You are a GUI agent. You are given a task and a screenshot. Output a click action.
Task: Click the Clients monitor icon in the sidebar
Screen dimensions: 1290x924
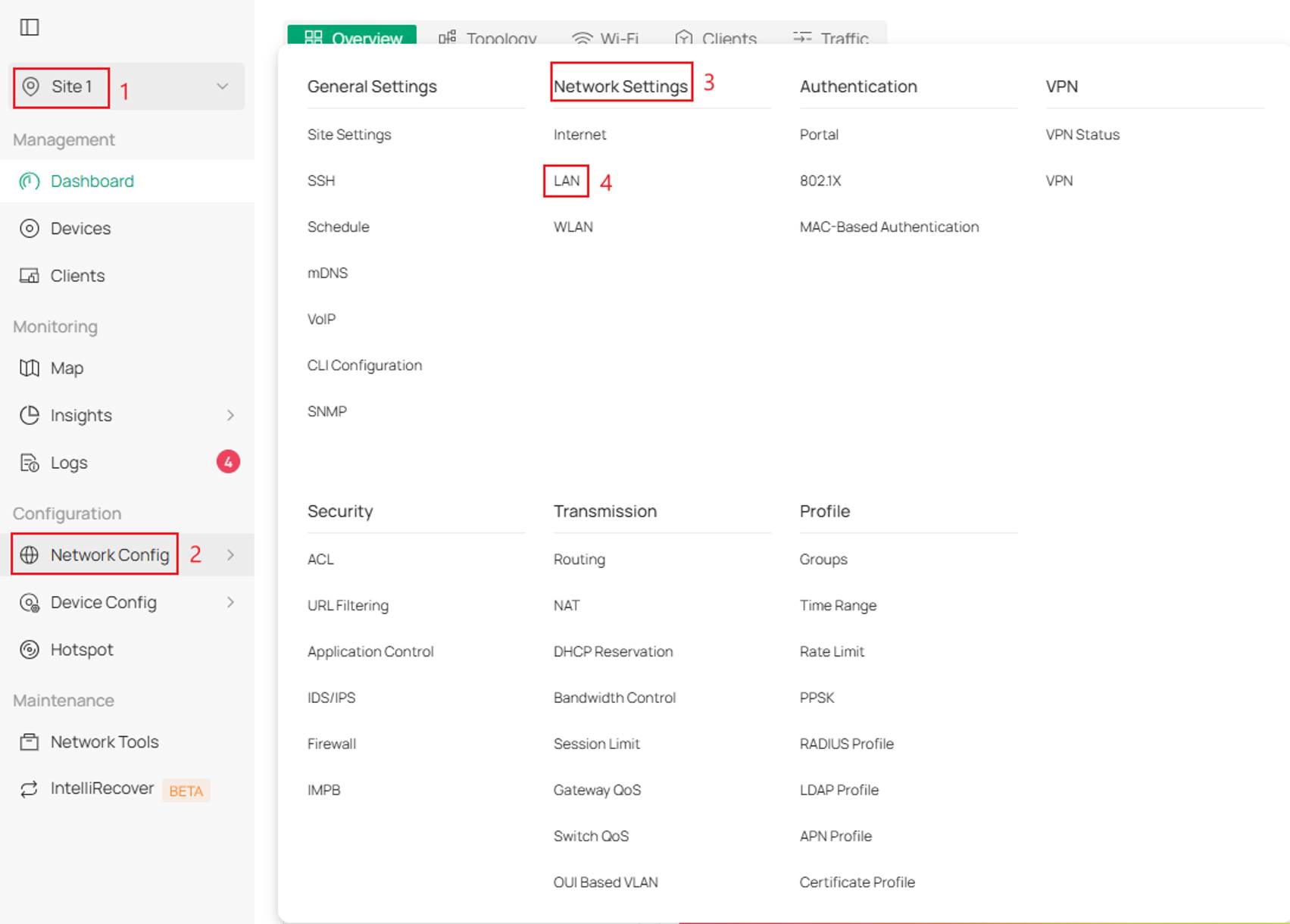point(30,276)
